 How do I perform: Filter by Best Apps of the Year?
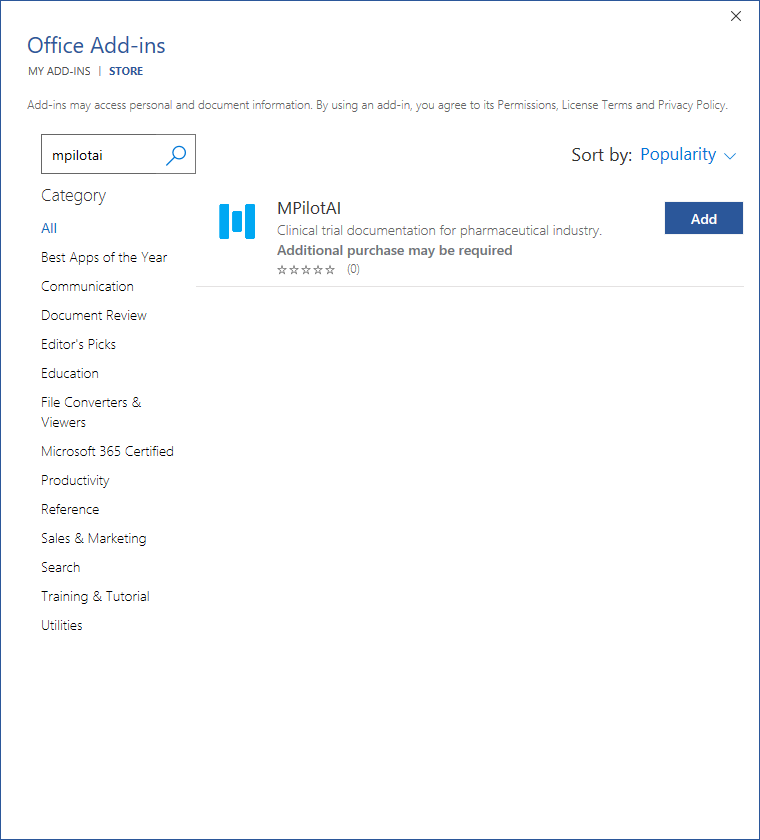coord(104,257)
